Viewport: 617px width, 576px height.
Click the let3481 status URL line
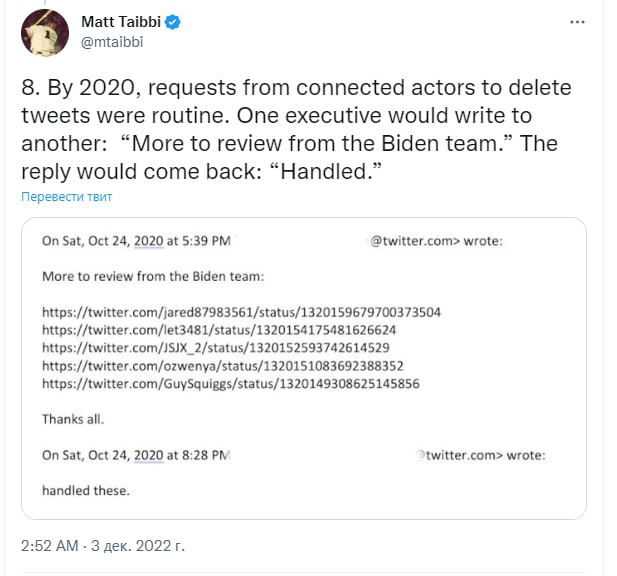(x=219, y=330)
